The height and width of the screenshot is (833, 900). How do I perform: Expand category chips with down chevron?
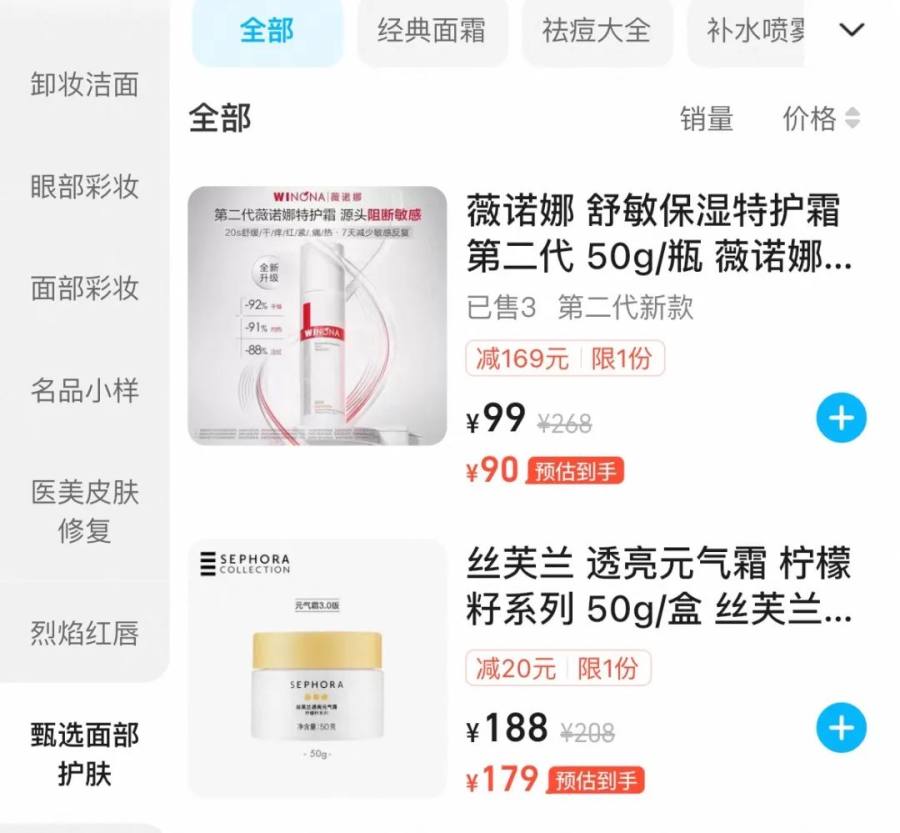tap(852, 29)
